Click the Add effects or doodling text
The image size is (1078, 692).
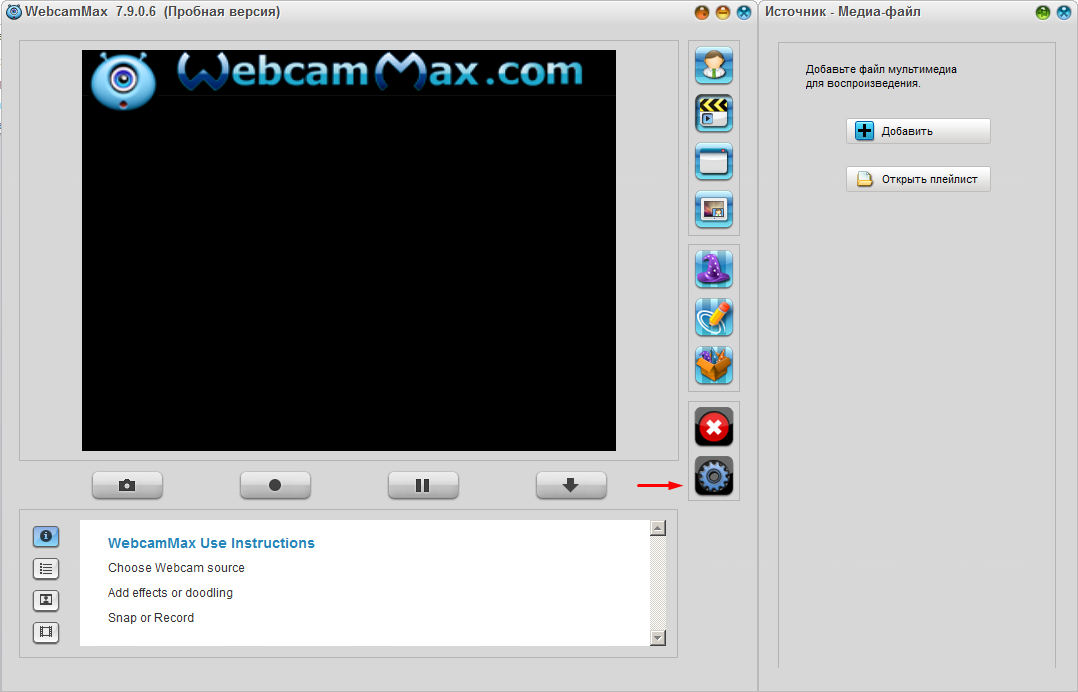(170, 592)
